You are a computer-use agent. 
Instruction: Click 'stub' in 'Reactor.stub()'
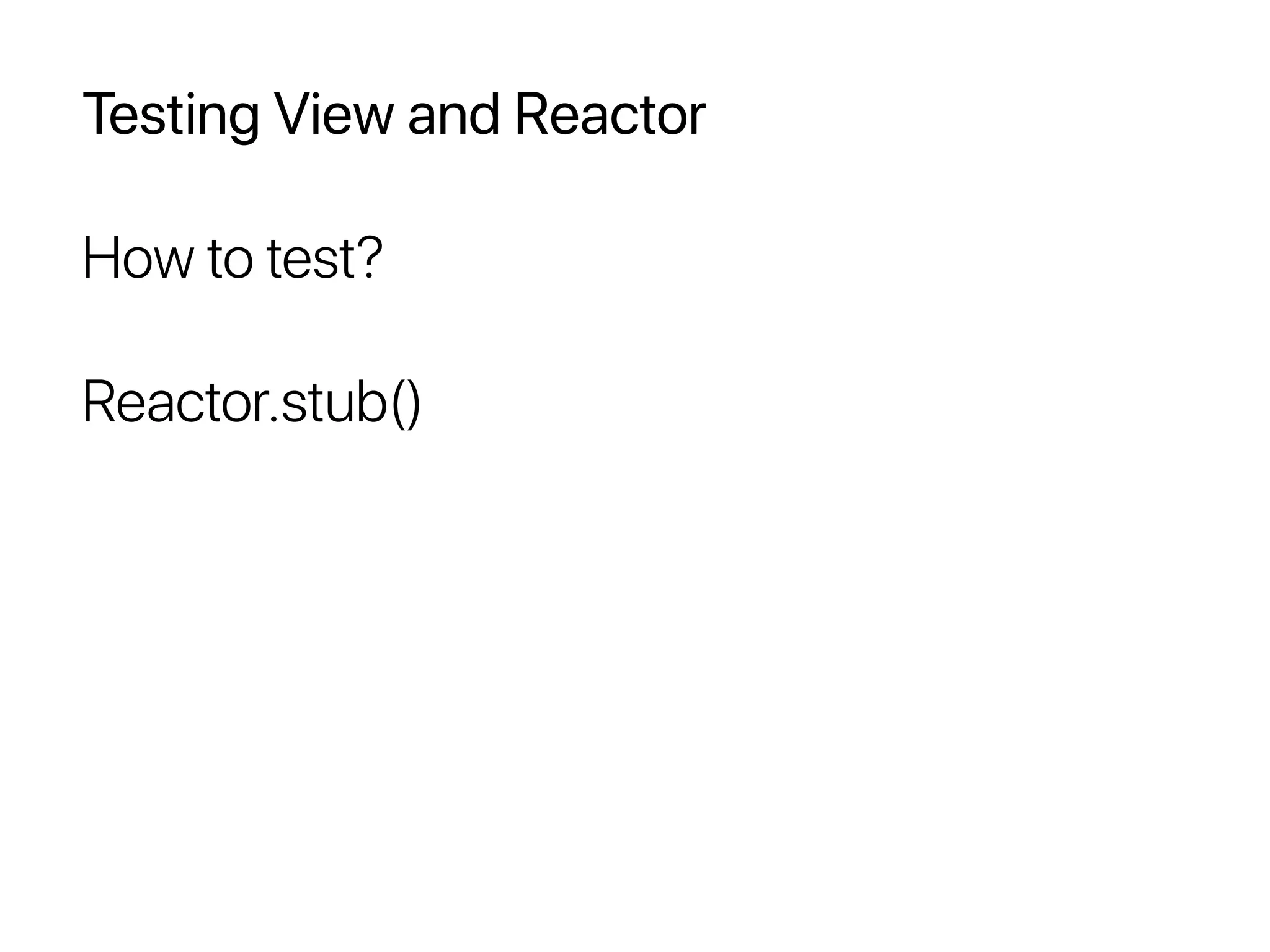[x=334, y=403]
